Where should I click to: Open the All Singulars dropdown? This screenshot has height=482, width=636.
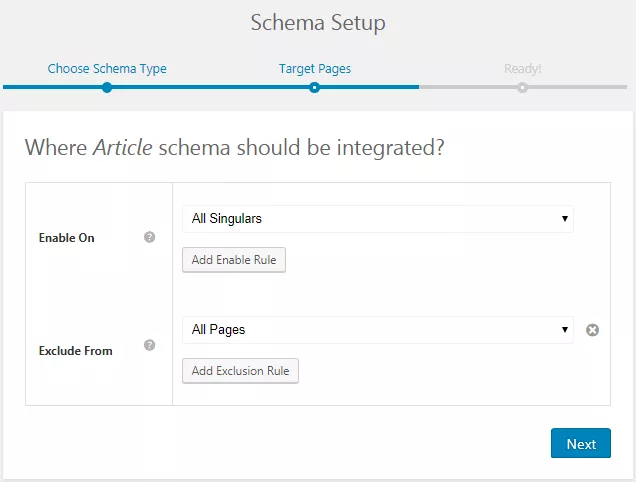377,218
